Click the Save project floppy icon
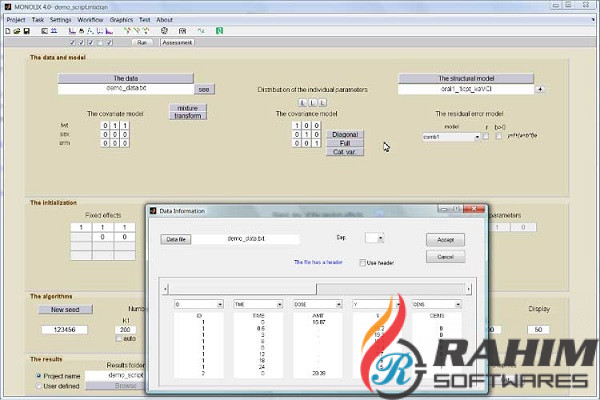 (26, 31)
